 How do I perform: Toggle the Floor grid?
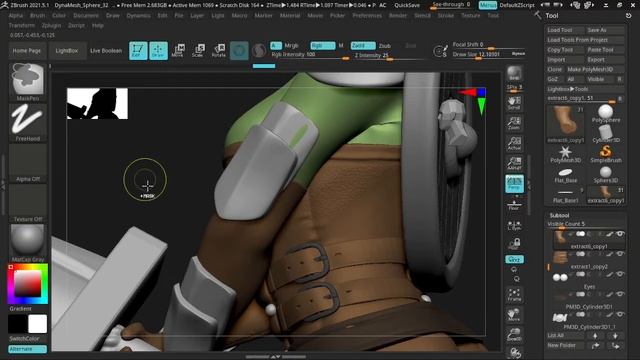click(x=514, y=204)
